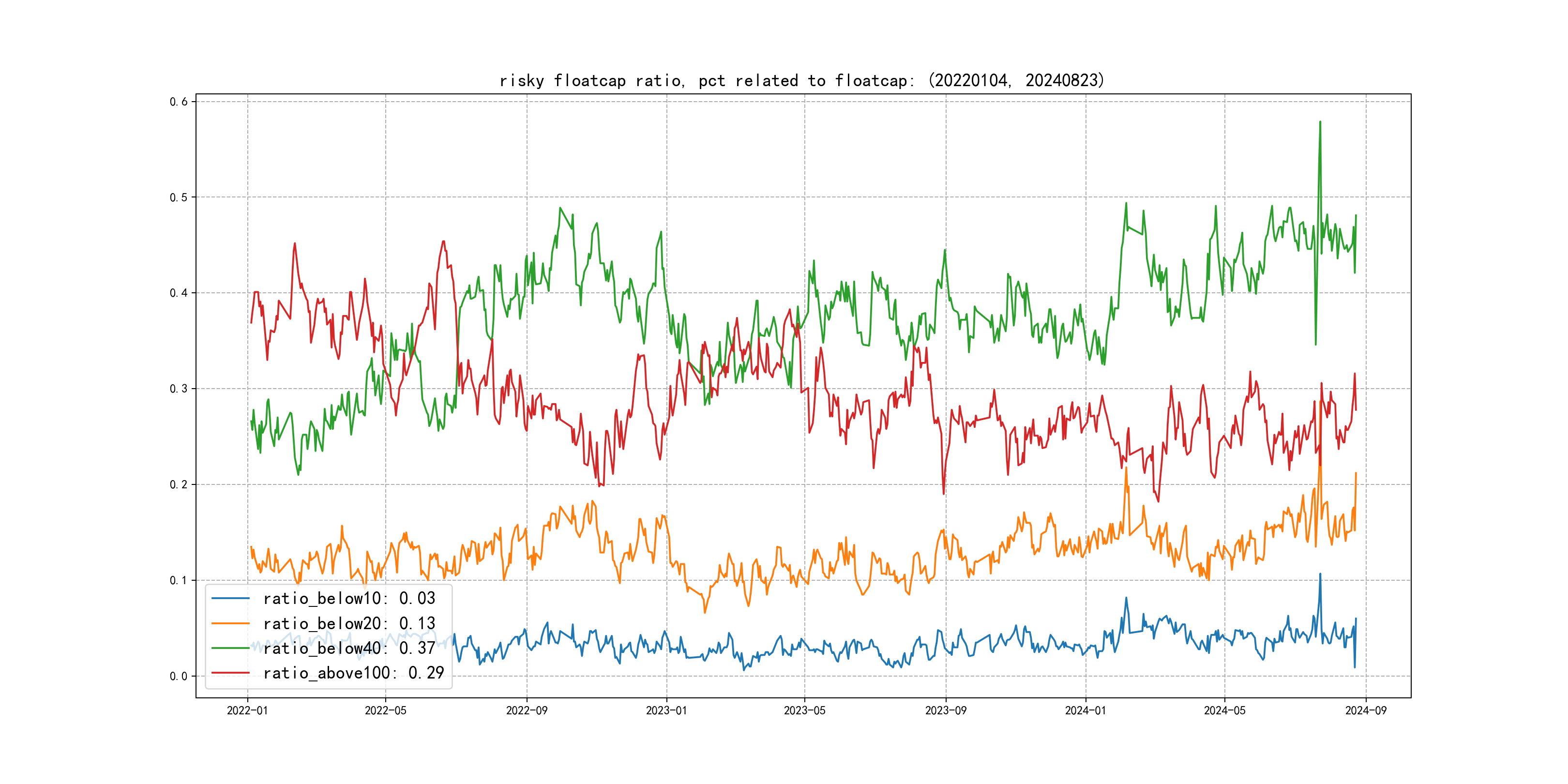Click the 2023-09 x-axis tick label
Screen dimensions: 1568x784
(x=945, y=710)
